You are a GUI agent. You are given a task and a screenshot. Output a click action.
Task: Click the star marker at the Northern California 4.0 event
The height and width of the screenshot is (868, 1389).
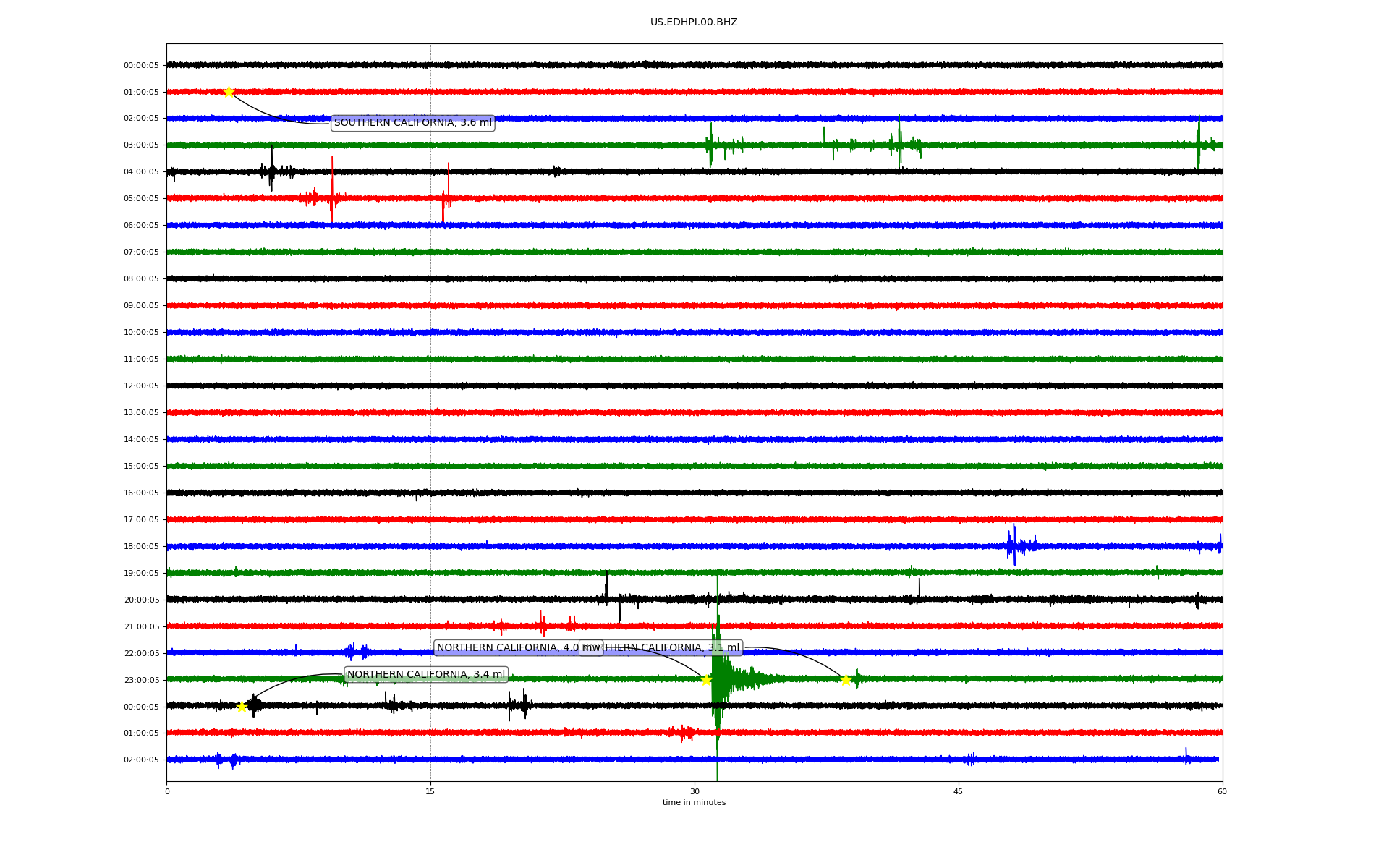coord(706,679)
